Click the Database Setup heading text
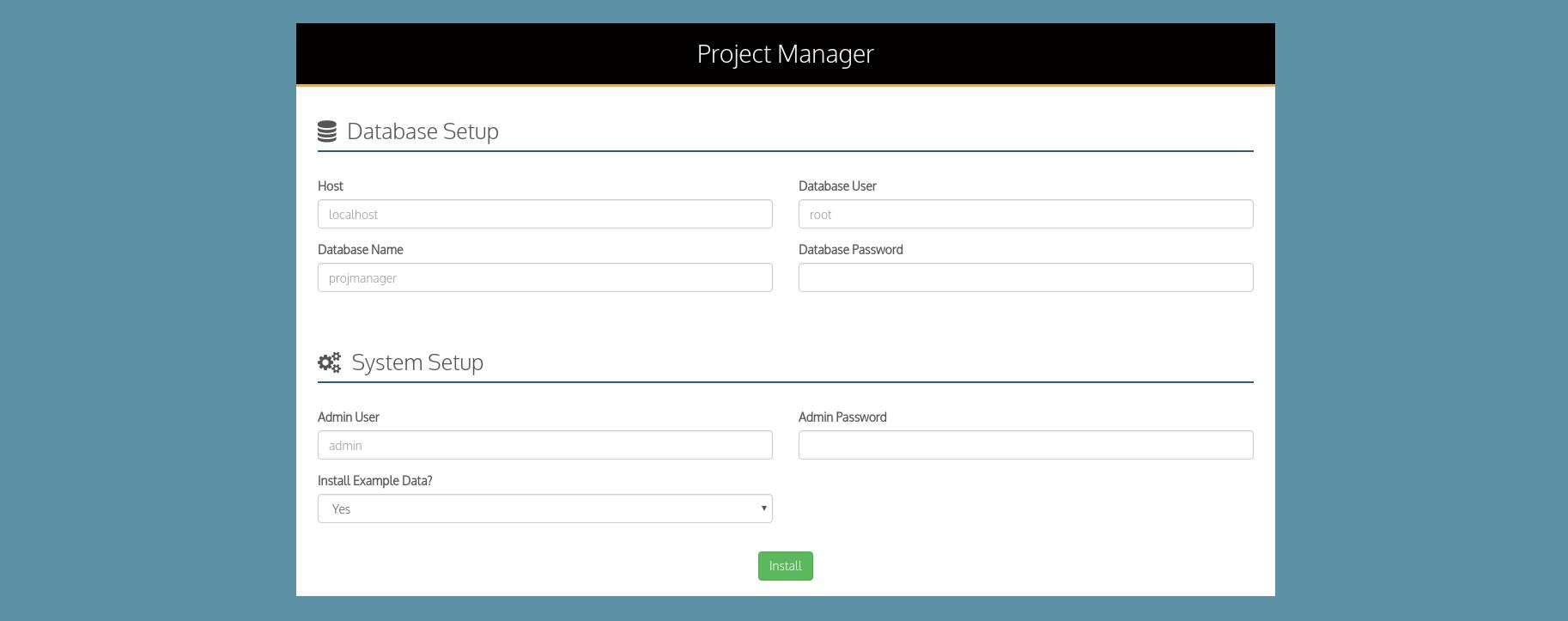The image size is (1568, 621). (422, 131)
